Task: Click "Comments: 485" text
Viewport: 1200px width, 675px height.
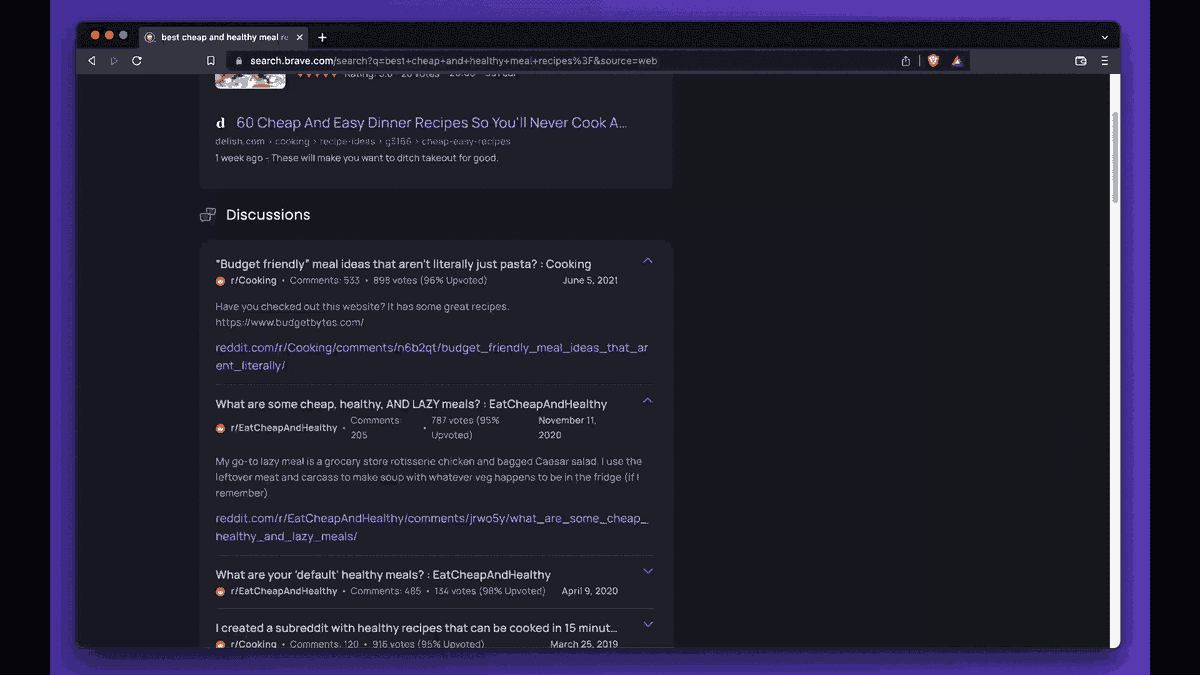Action: tap(385, 591)
